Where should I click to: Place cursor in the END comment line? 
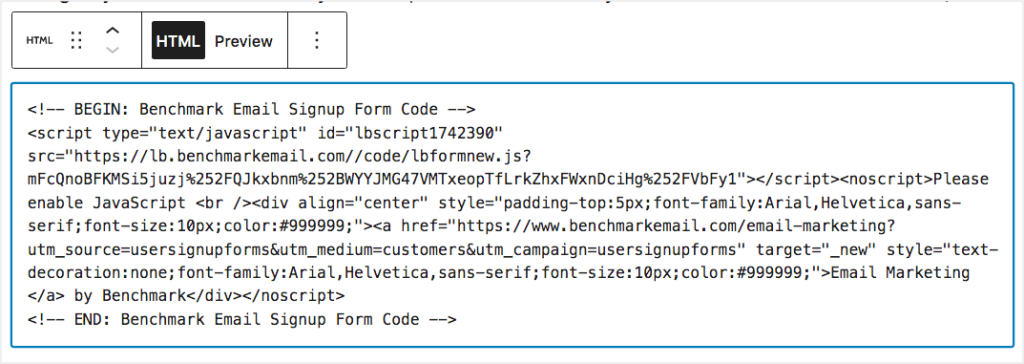click(242, 320)
